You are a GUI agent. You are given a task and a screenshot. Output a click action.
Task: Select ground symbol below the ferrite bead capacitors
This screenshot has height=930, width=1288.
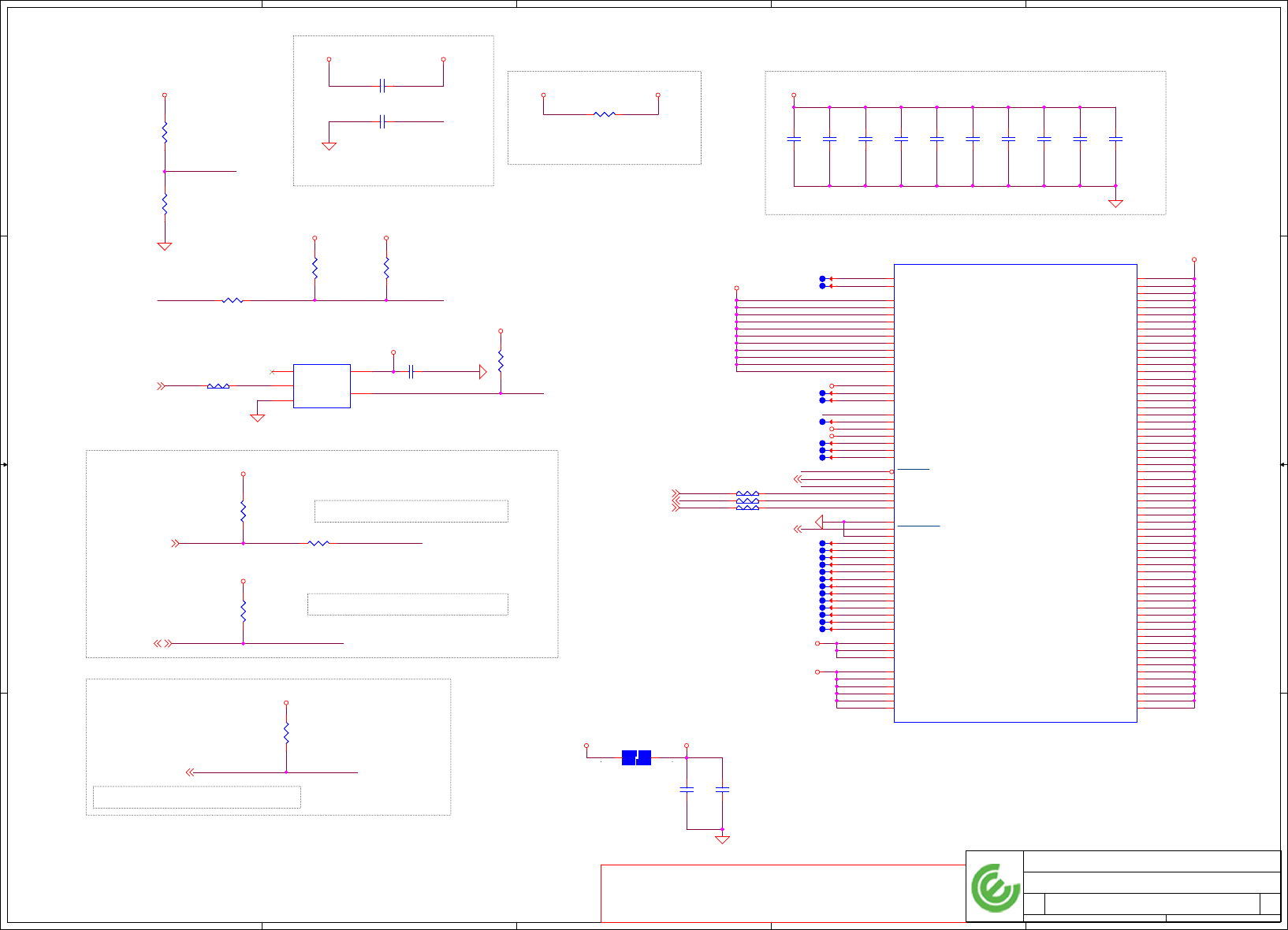point(722,840)
